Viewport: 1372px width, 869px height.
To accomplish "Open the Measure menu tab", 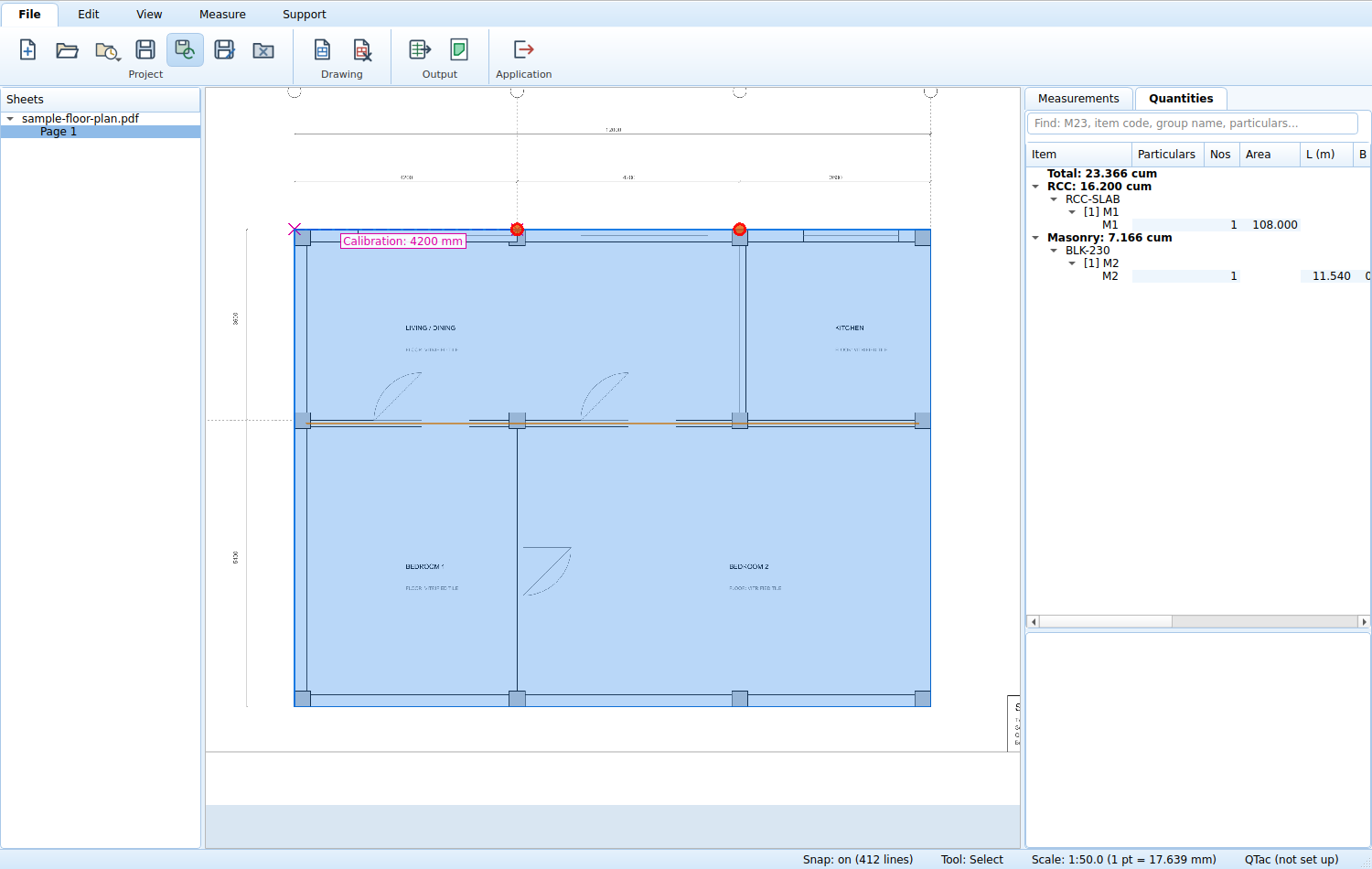I will (x=222, y=14).
